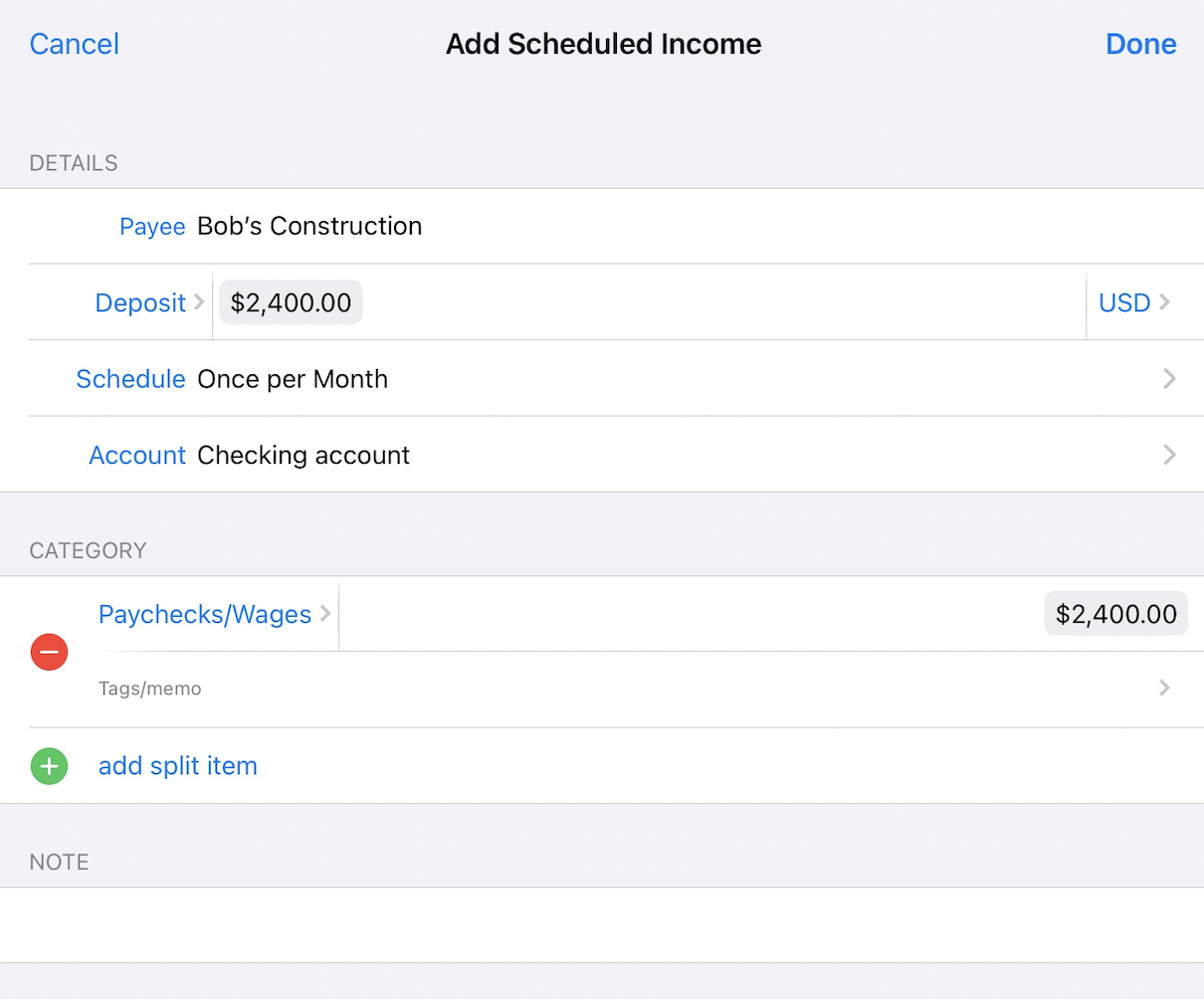Edit the category split amount $2,400.00
The image size is (1204, 999).
(1115, 615)
